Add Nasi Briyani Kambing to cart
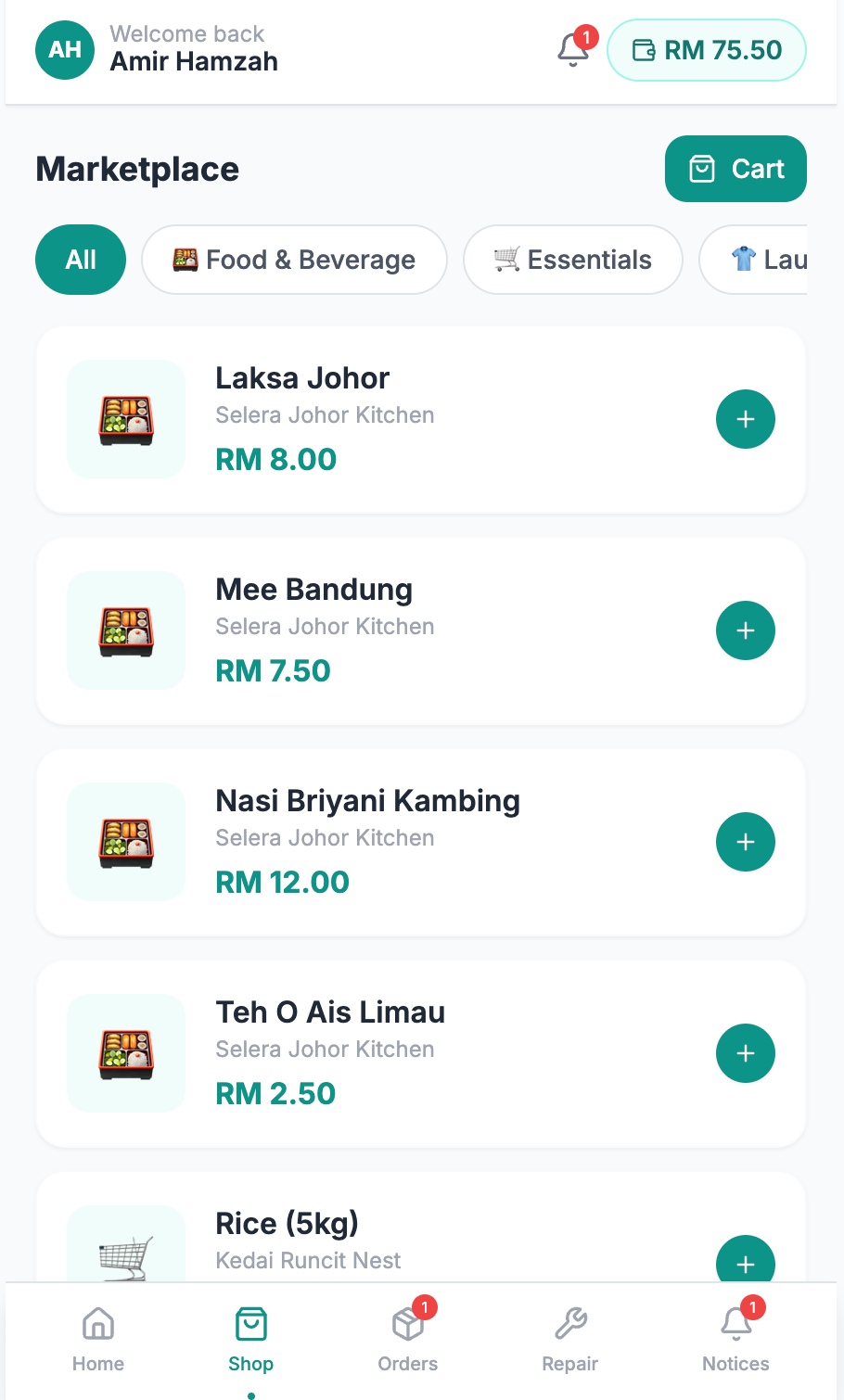 (x=745, y=842)
